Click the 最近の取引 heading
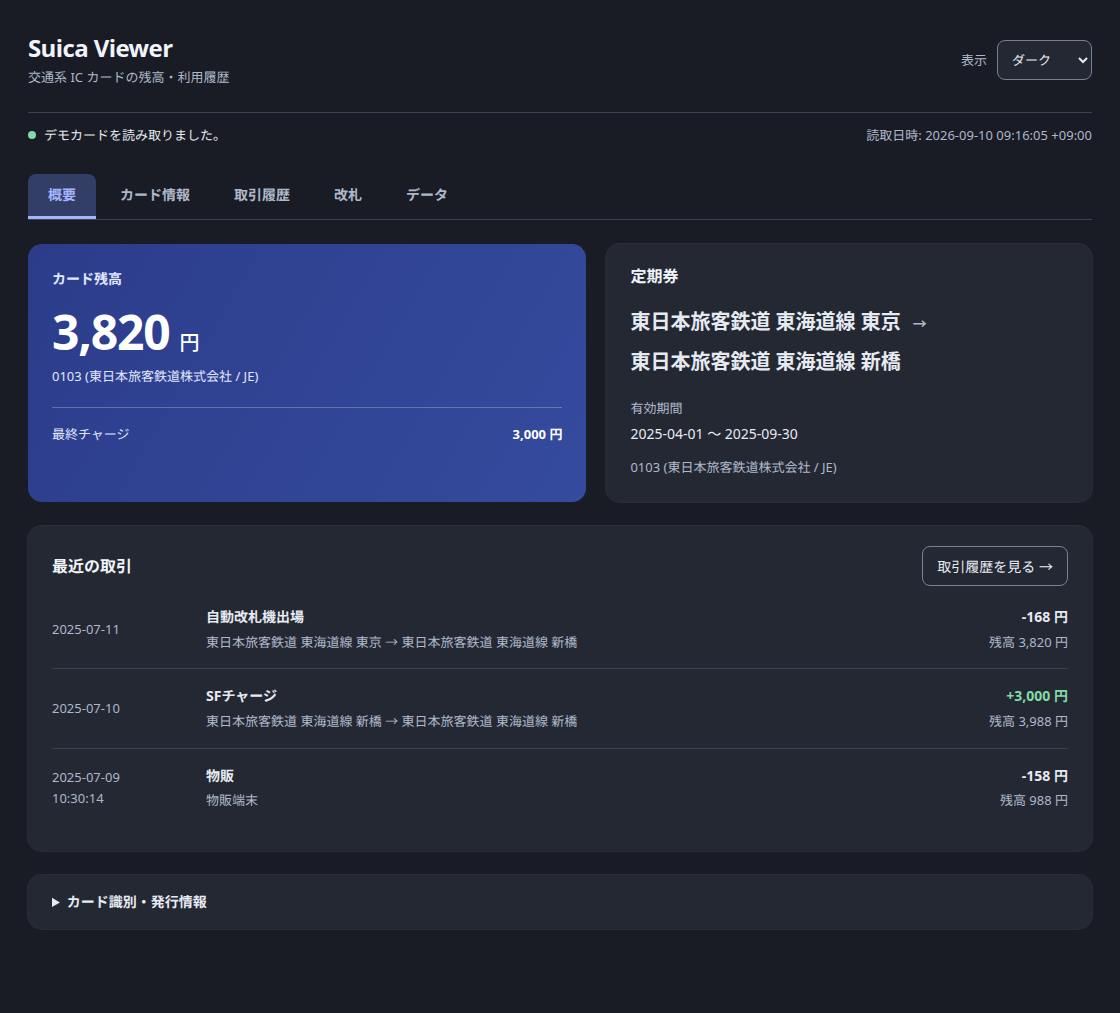 coord(91,567)
